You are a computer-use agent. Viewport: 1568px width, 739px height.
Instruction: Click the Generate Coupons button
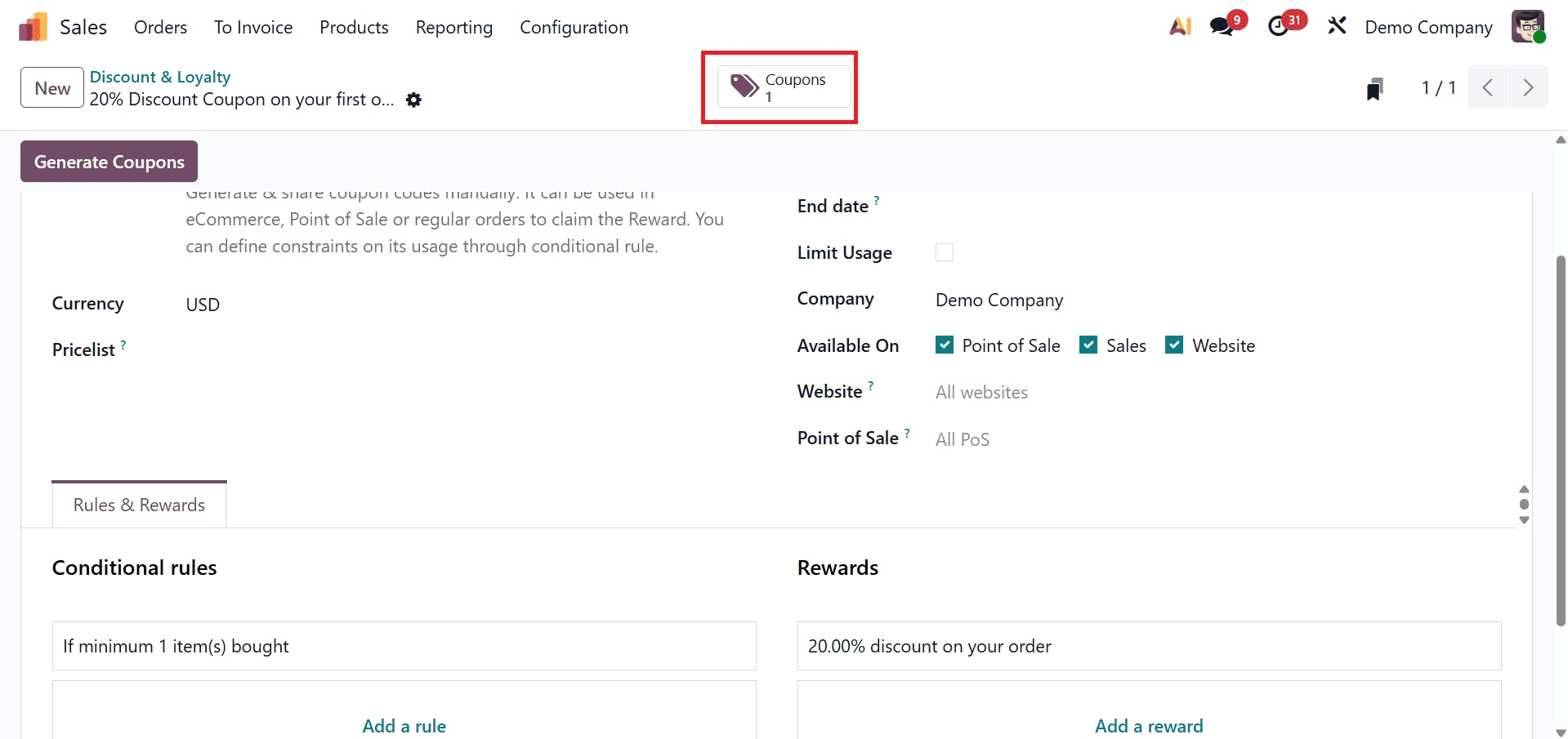pyautogui.click(x=108, y=161)
